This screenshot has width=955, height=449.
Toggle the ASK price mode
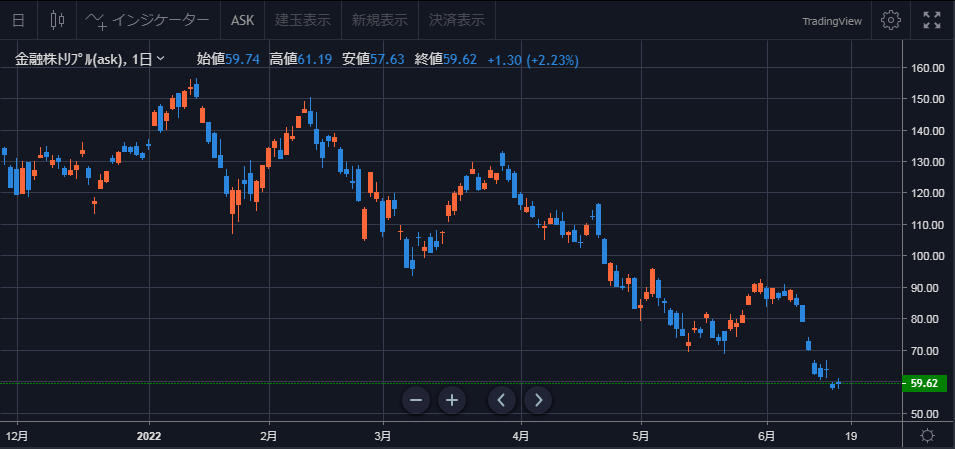point(242,20)
